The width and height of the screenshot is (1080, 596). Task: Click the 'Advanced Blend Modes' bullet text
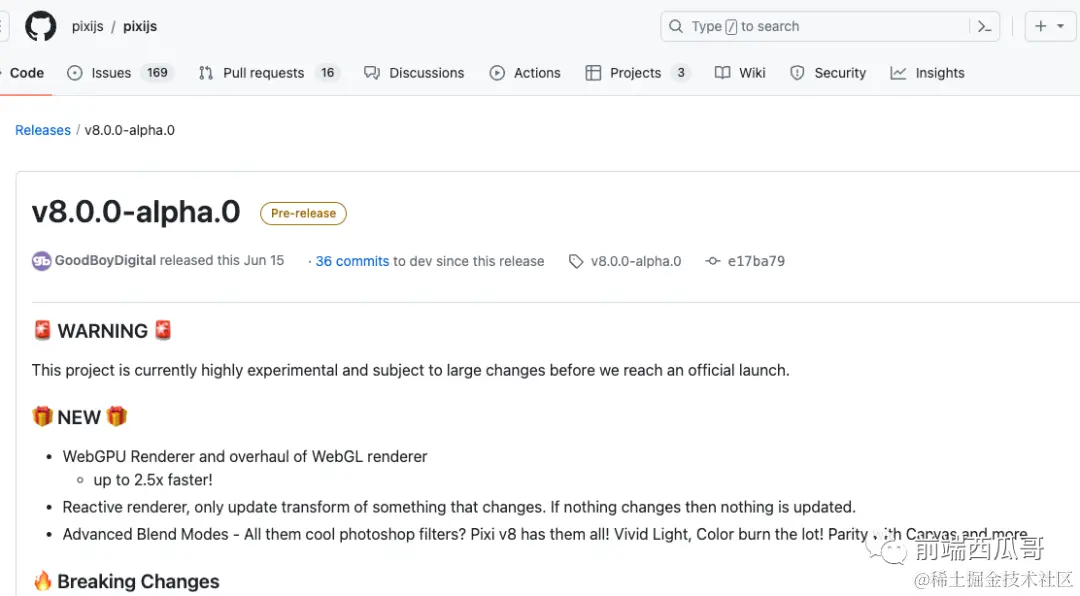click(544, 534)
